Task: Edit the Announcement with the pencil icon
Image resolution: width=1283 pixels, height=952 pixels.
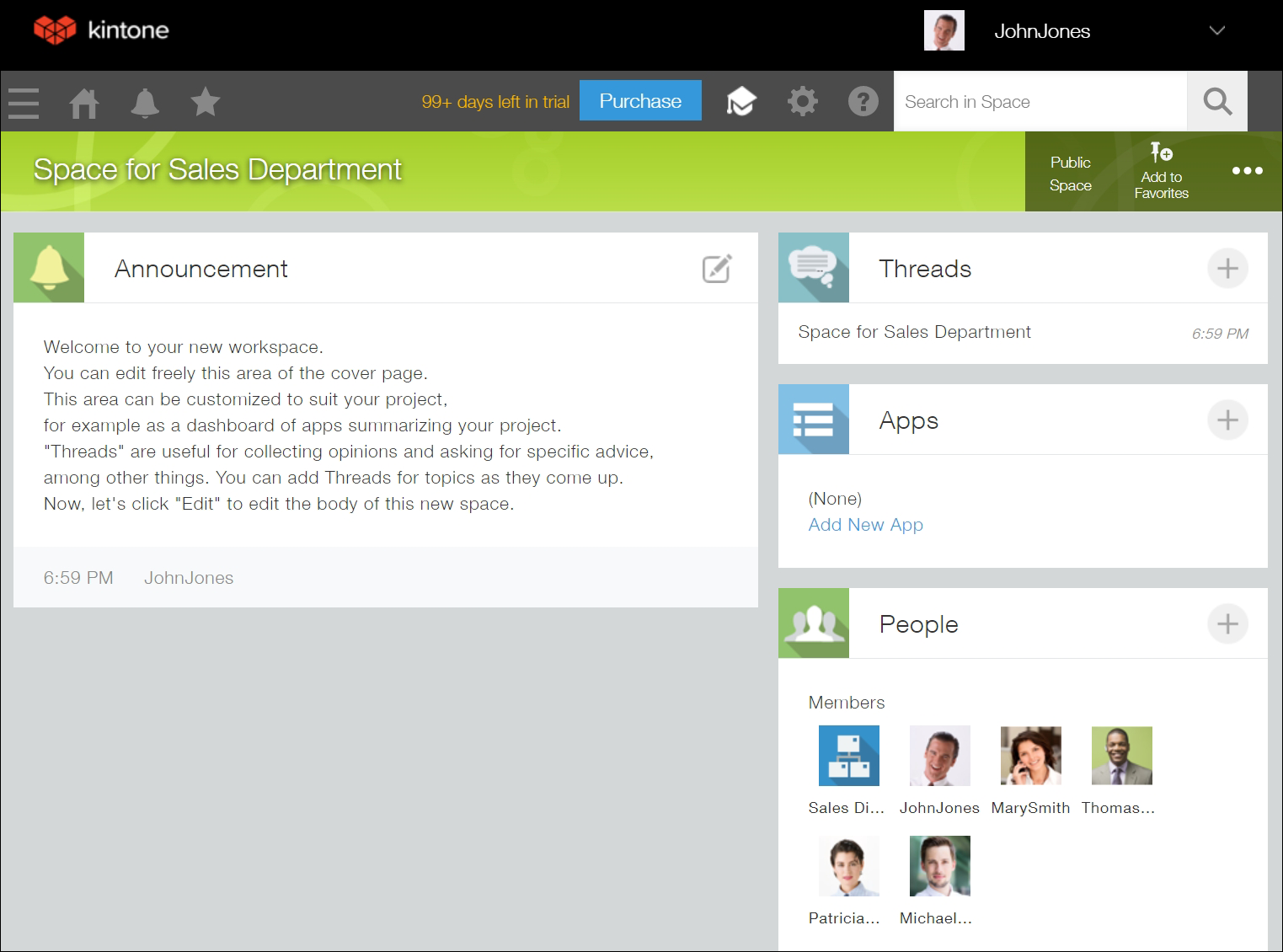Action: coord(715,268)
